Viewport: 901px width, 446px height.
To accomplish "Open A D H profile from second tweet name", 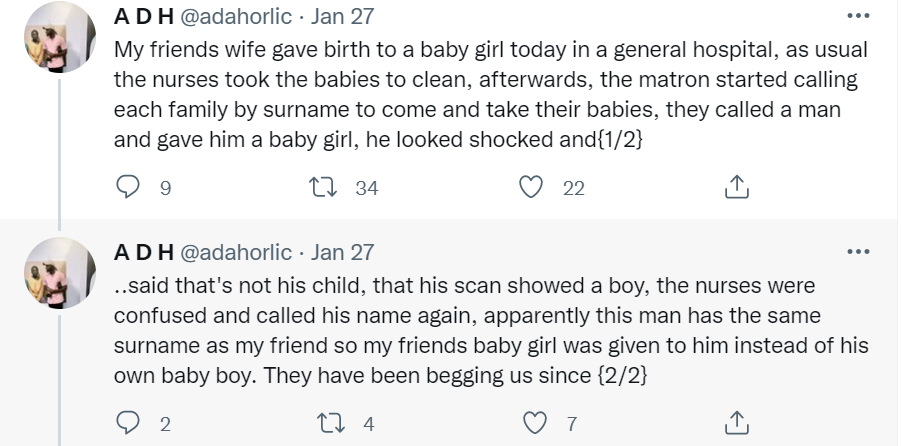I will click(x=145, y=252).
